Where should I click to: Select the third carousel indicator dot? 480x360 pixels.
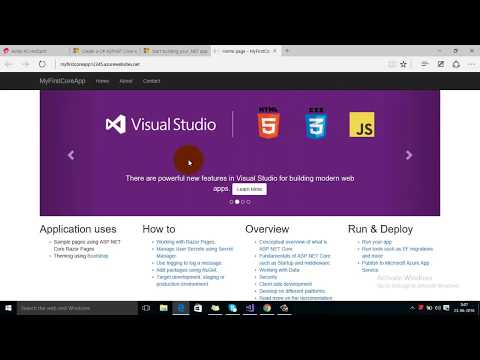(x=243, y=202)
